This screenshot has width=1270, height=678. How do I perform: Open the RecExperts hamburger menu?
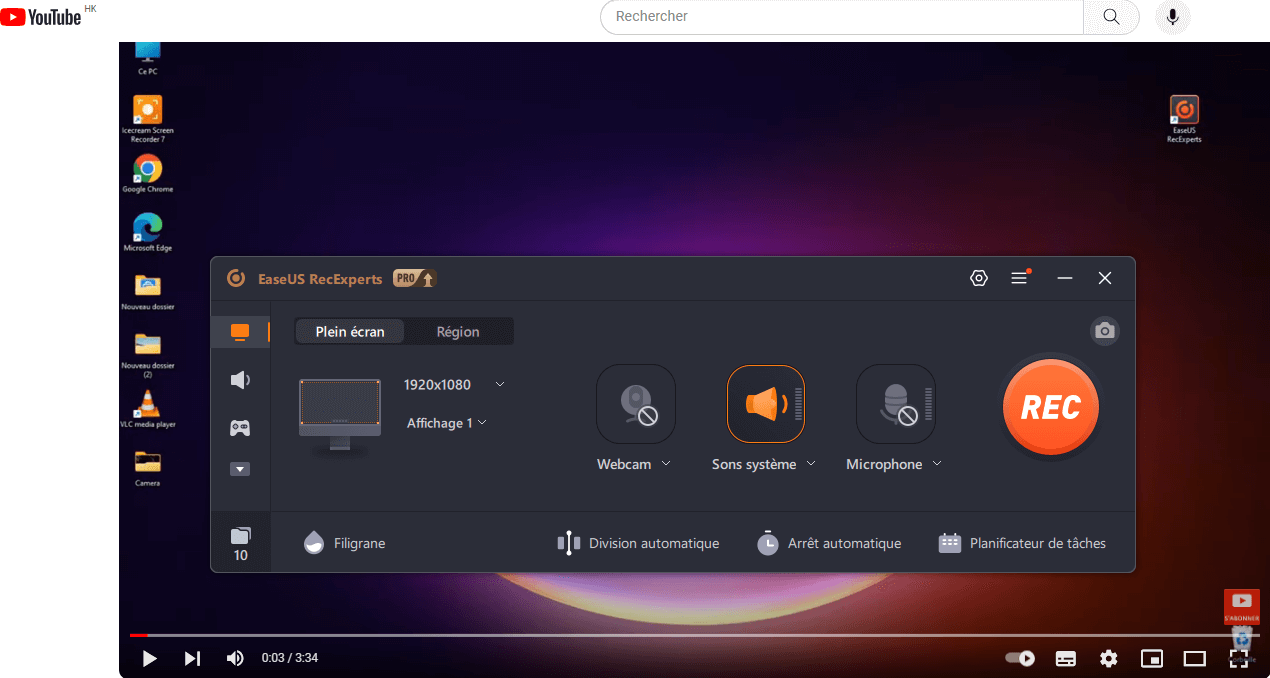[x=1020, y=278]
